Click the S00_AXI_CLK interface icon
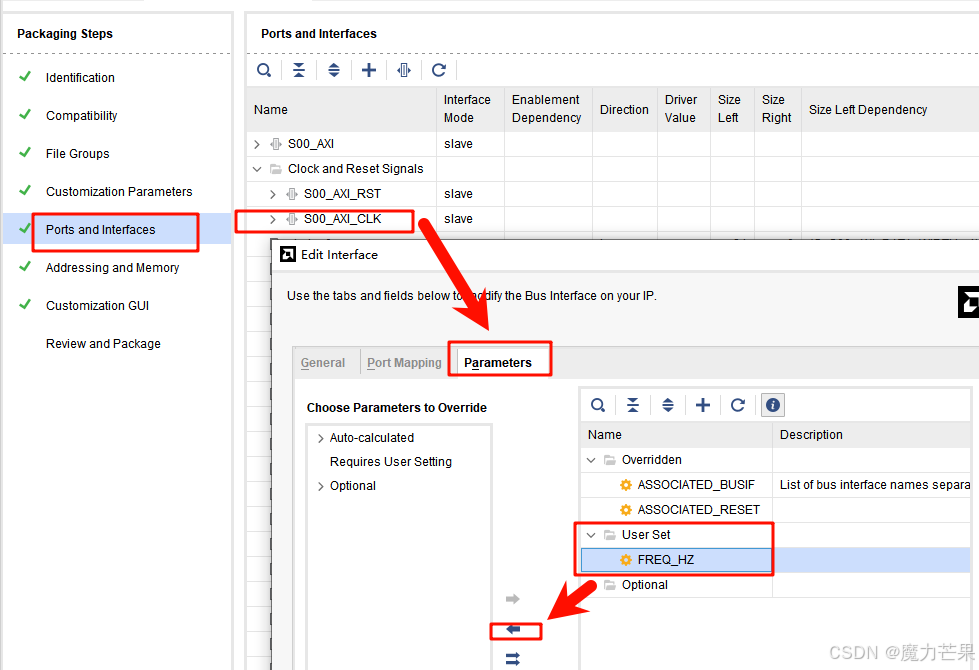Image resolution: width=979 pixels, height=670 pixels. point(292,219)
